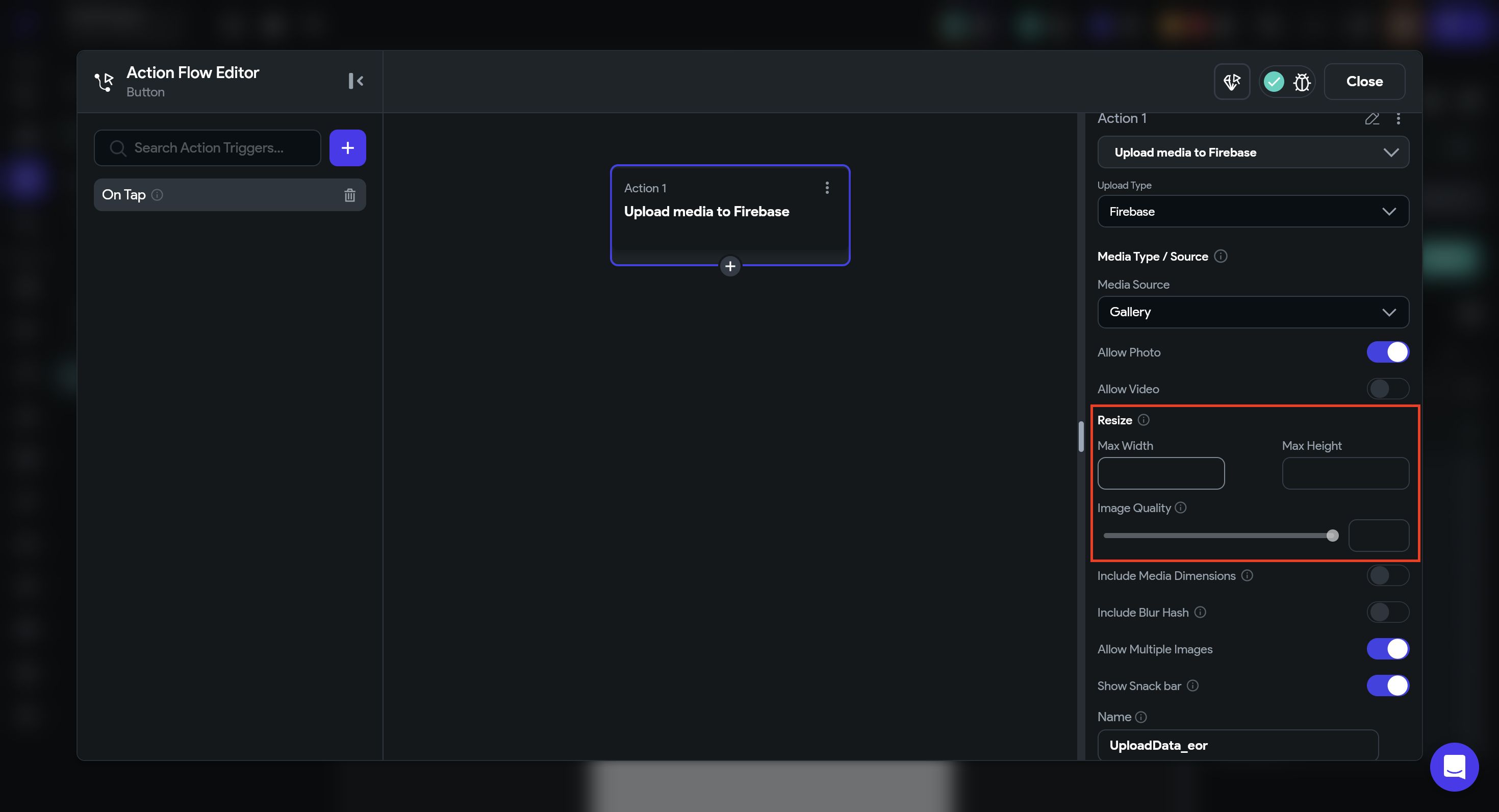Screen dimensions: 1499x812
Task: Click the info icon next to Resize
Action: (1144, 420)
